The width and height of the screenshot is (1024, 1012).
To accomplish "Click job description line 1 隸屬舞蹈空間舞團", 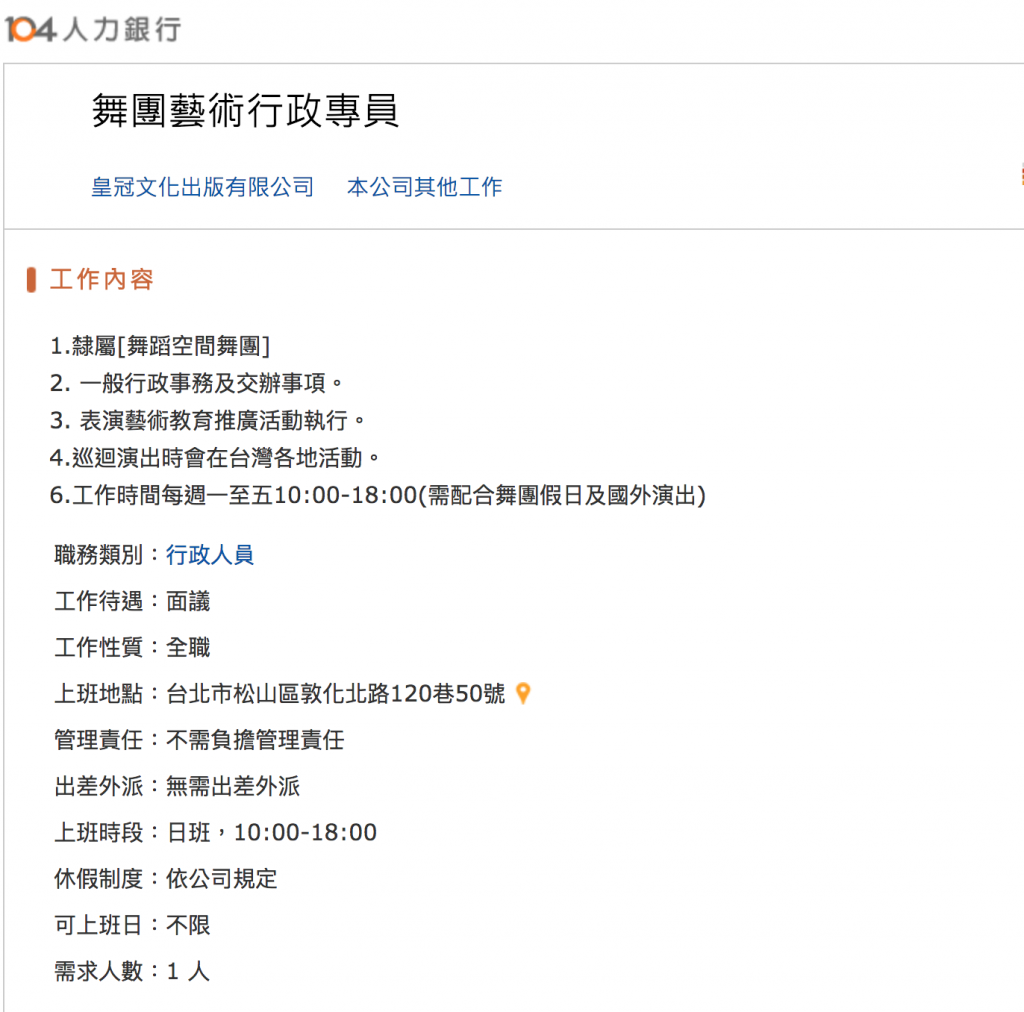I will click(x=160, y=346).
